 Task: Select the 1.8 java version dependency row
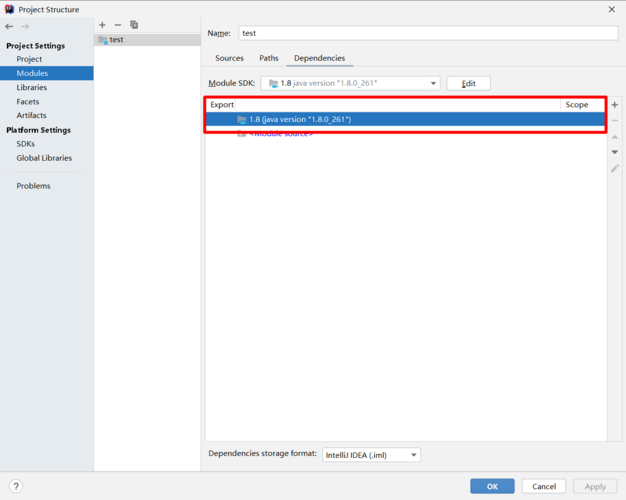(406, 119)
